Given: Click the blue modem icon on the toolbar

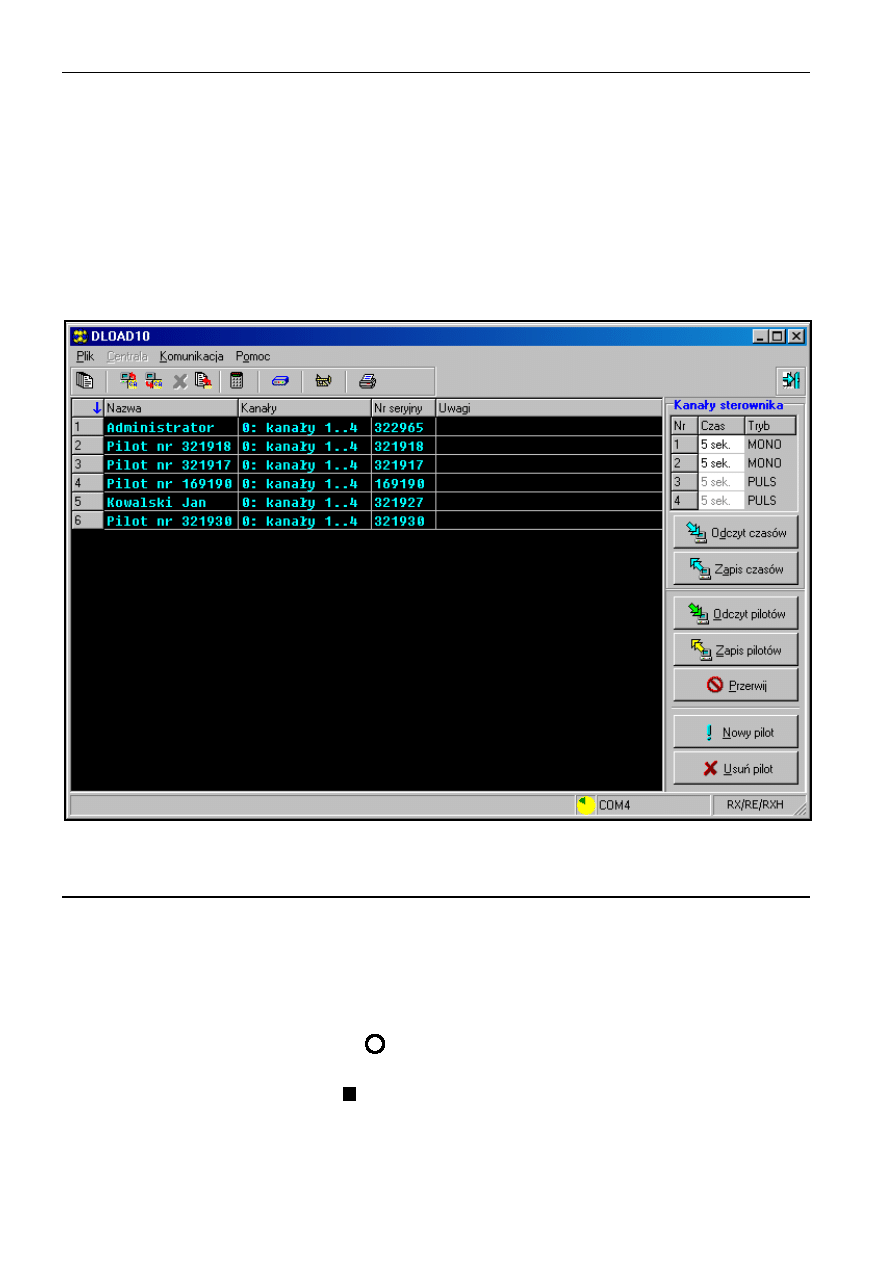Looking at the screenshot, I should click(x=281, y=380).
